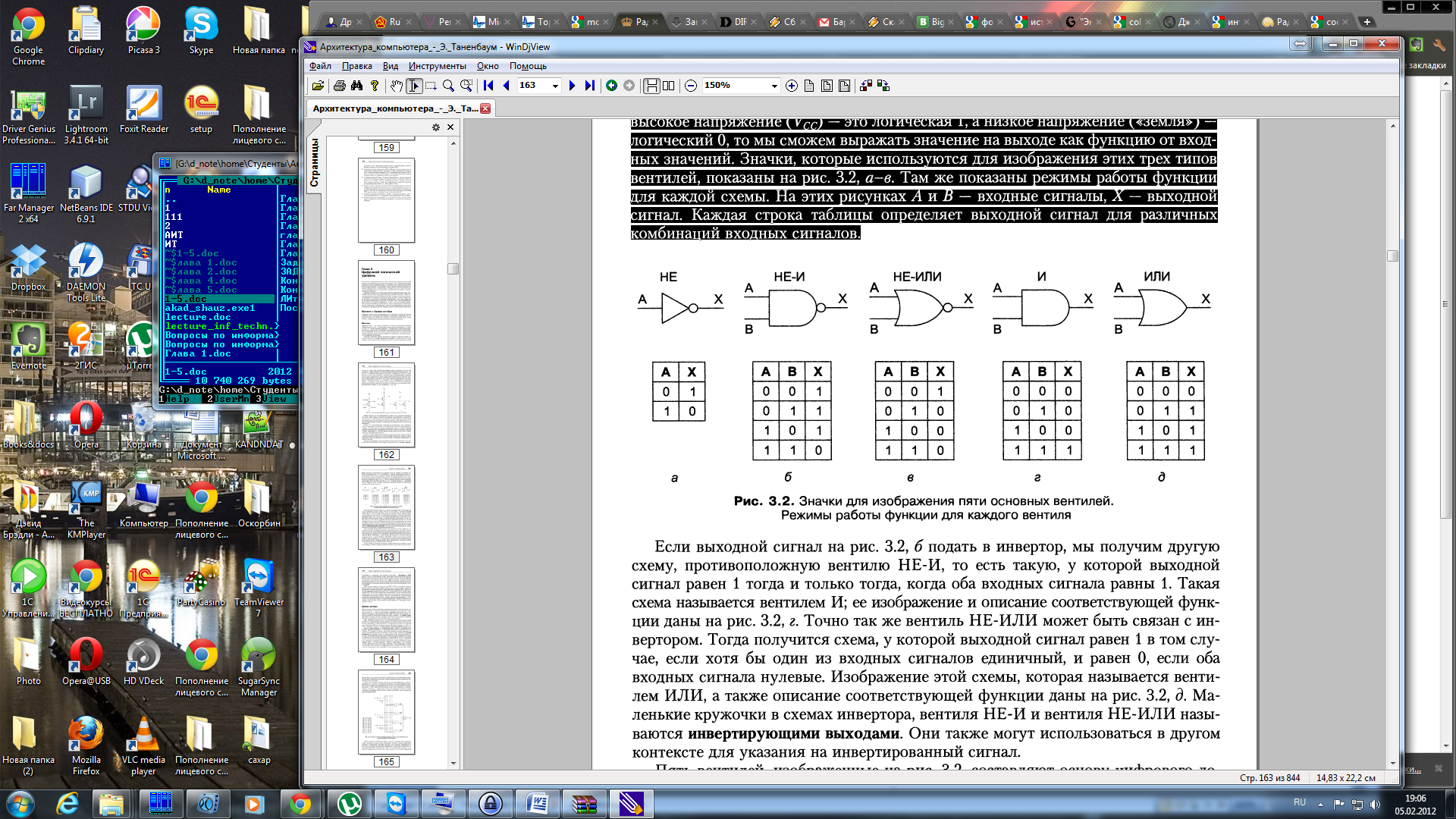The height and width of the screenshot is (819, 1456).
Task: Click the uTorrent taskbar icon
Action: 349,803
